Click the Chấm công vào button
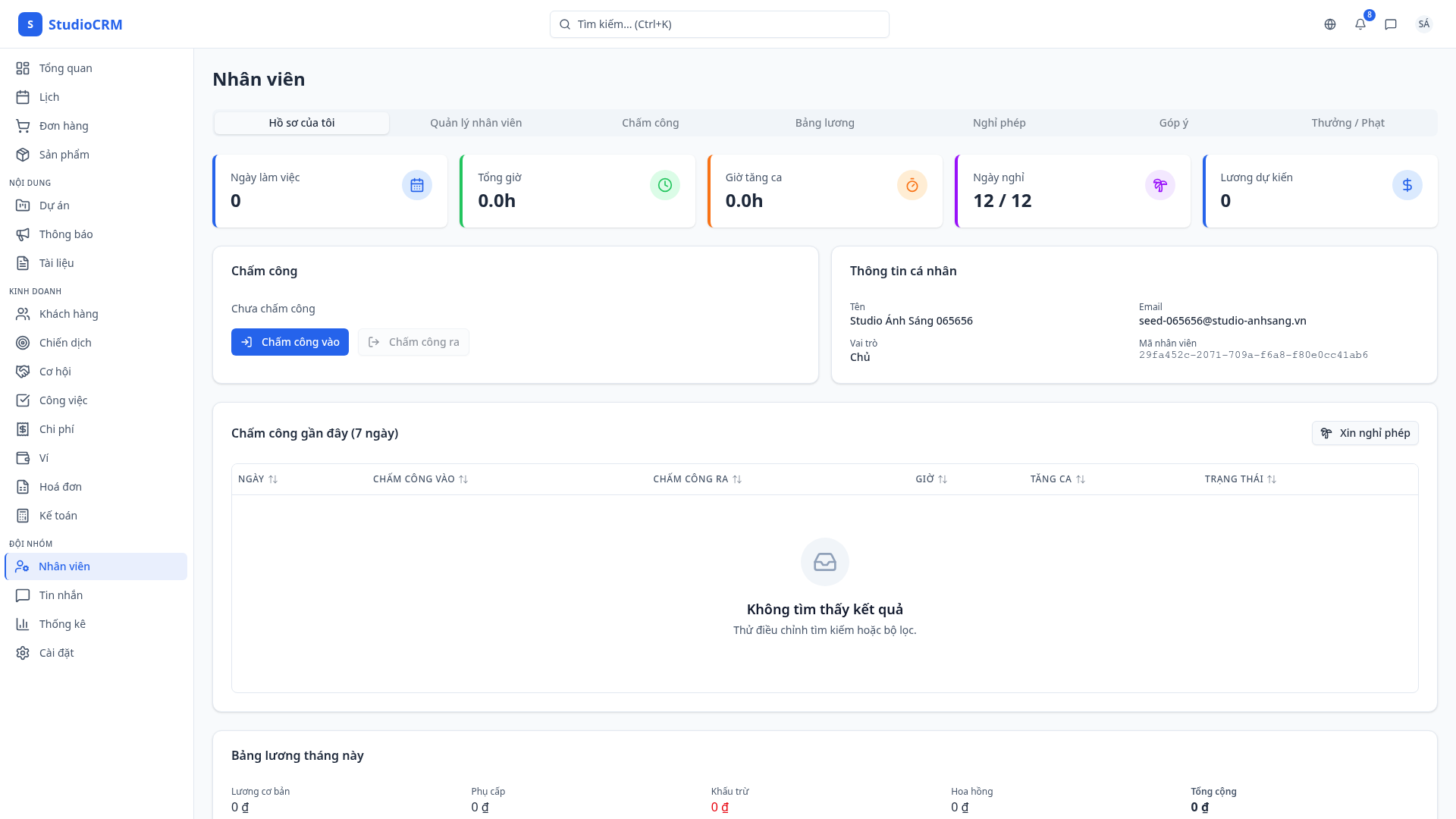This screenshot has width=1456, height=819. pos(290,342)
